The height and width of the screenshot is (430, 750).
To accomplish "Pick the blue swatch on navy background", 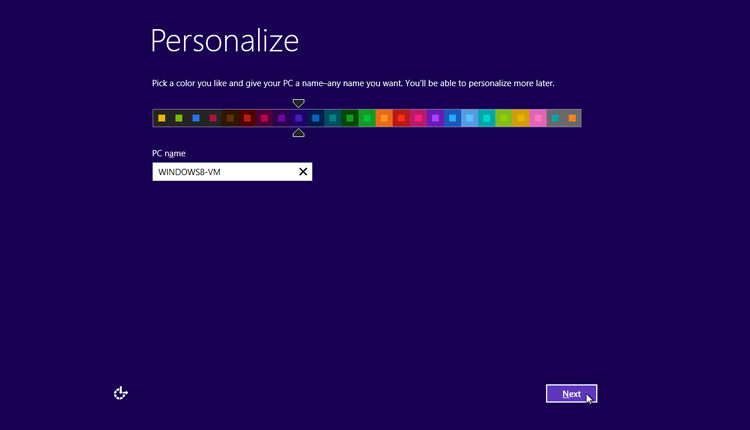I will [x=316, y=118].
